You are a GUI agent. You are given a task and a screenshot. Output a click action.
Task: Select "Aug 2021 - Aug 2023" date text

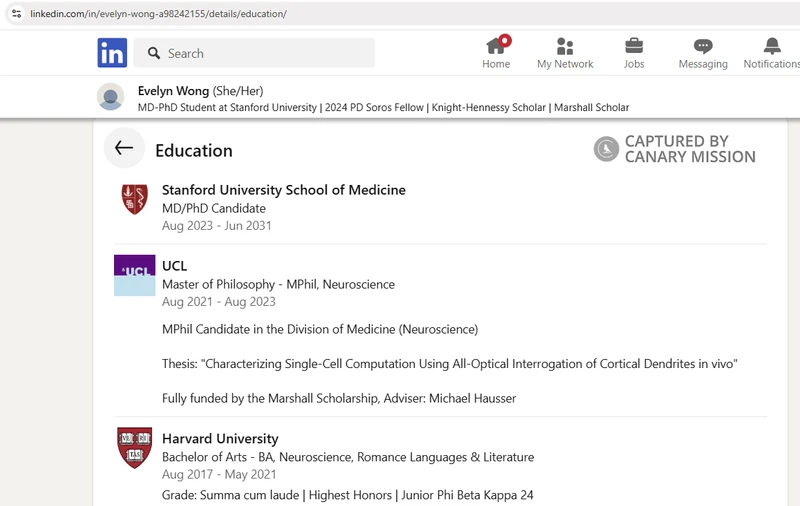219,301
